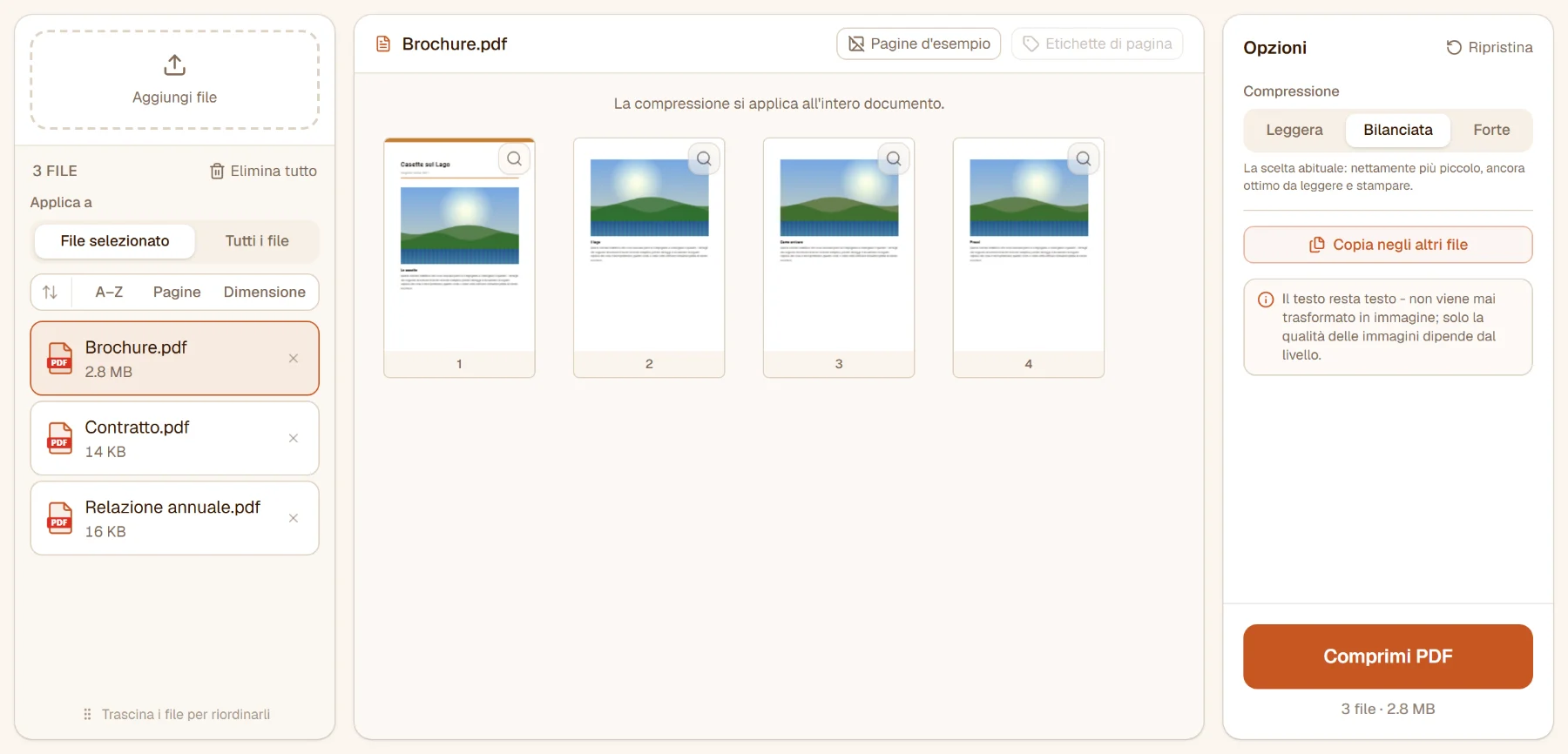Click Copia negli altri file
Screen dimensions: 1568x754
[x=1388, y=245]
